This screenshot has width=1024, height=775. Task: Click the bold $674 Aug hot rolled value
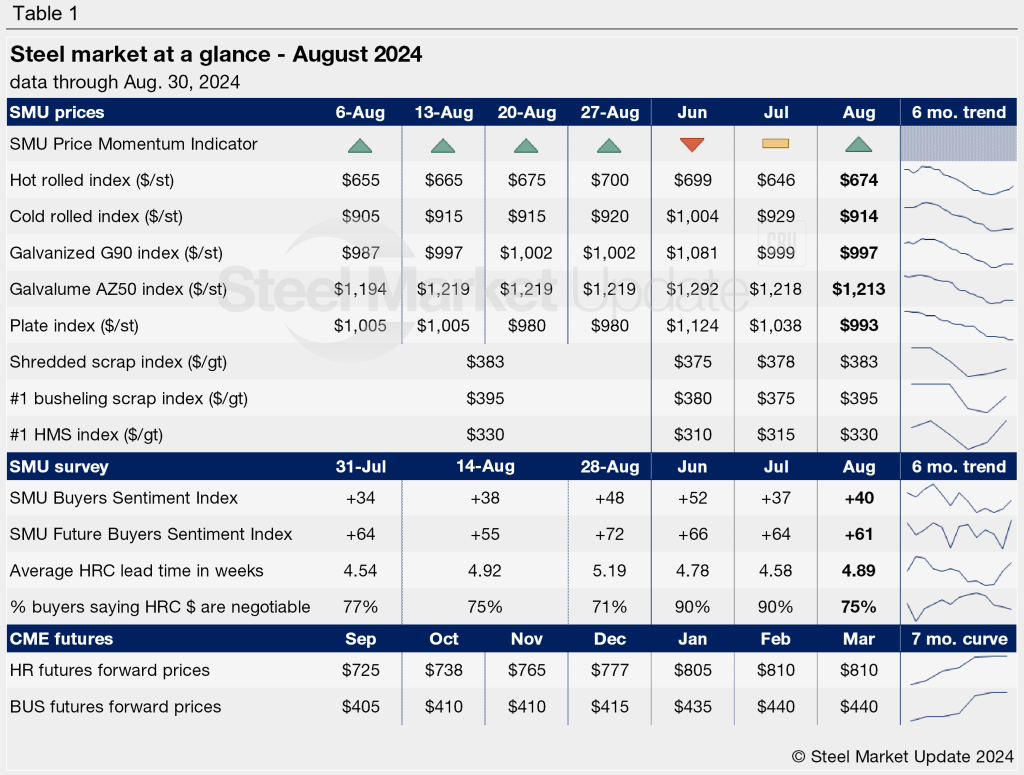coord(858,180)
